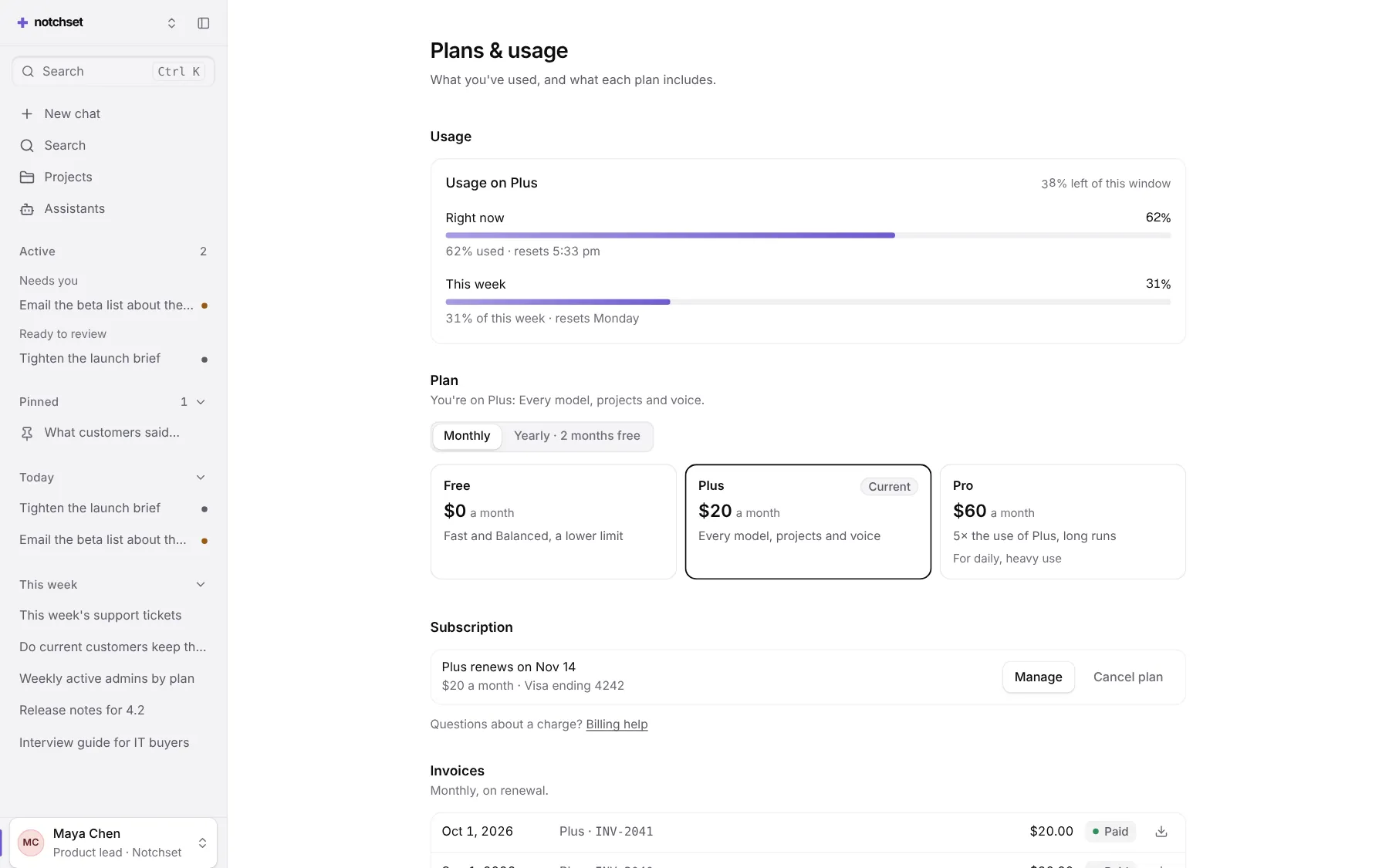This screenshot has width=1389, height=868.
Task: Click invoice number INV-2041
Action: pyautogui.click(x=624, y=832)
